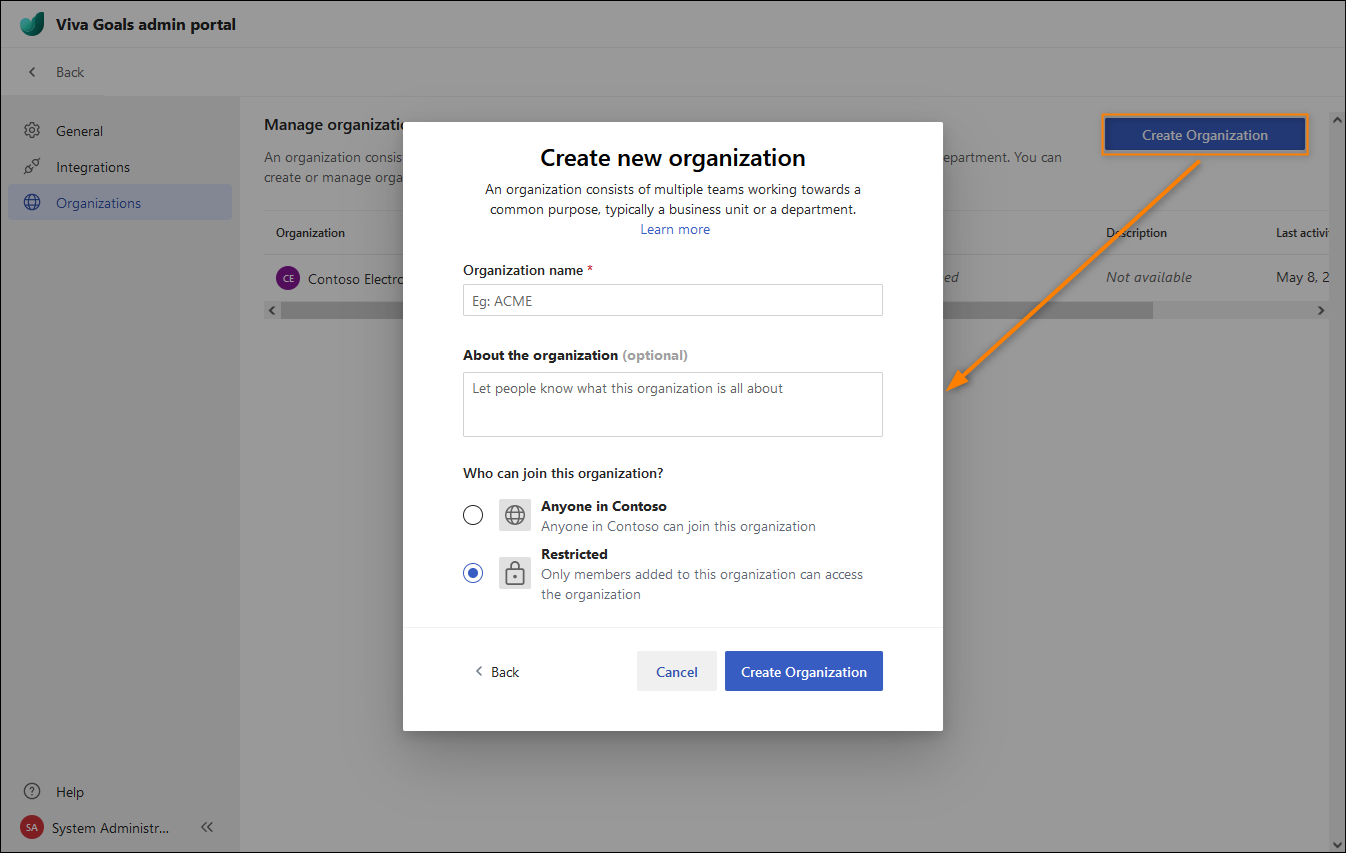Go back using the top Back chevron
The height and width of the screenshot is (853, 1346).
[x=32, y=72]
